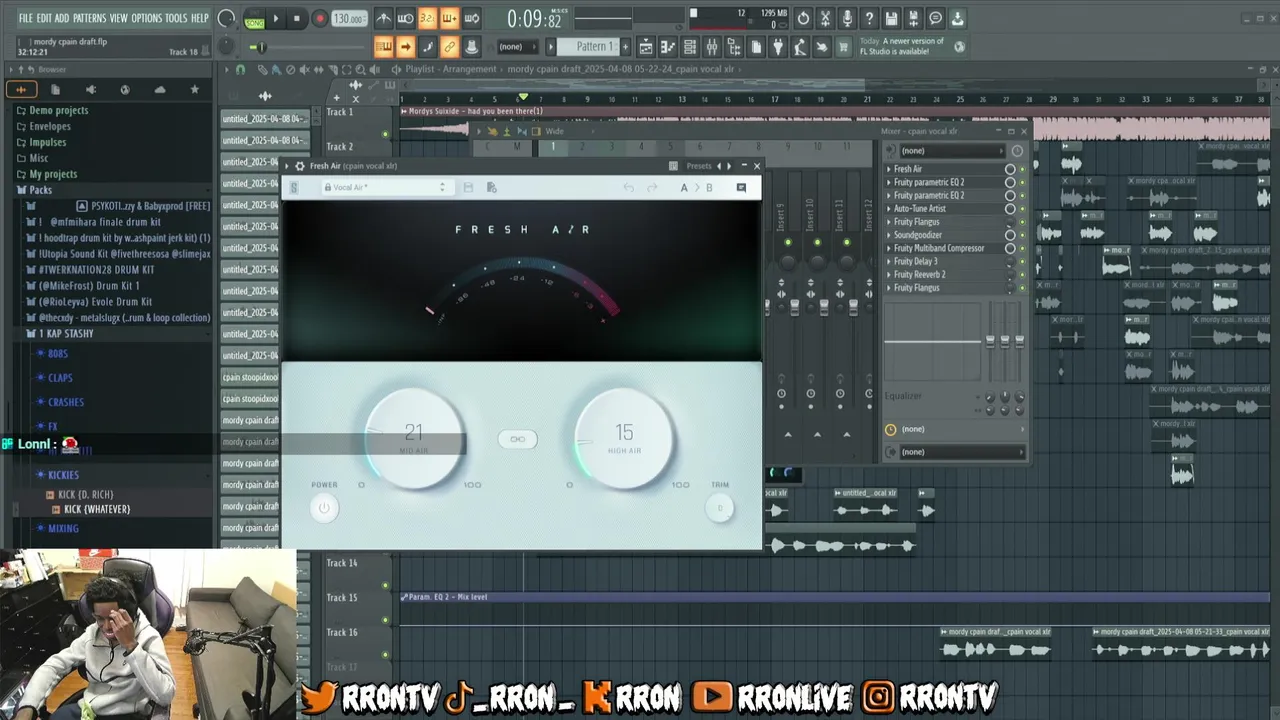Open the PATTERNS menu
Image resolution: width=1280 pixels, height=720 pixels.
89,18
